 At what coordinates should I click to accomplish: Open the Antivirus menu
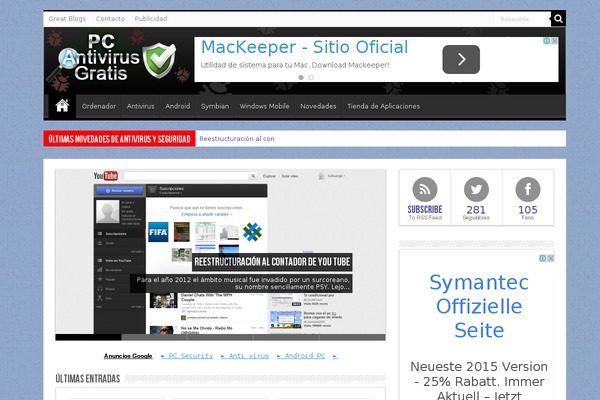coord(140,106)
